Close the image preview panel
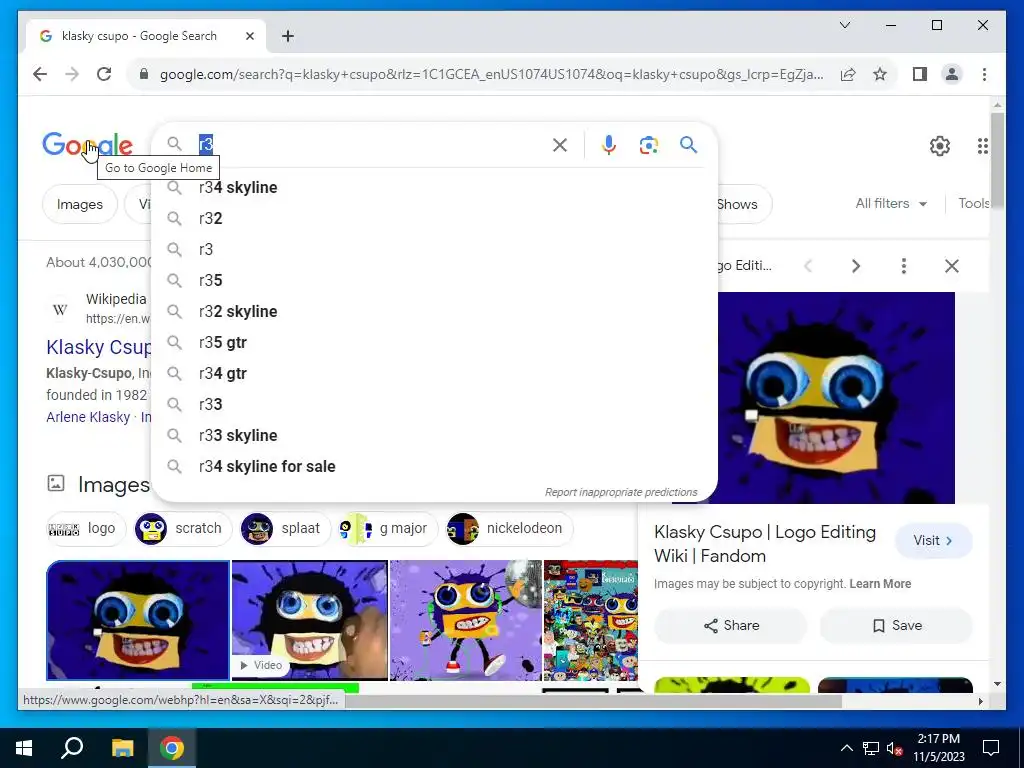Screen dimensions: 1024x768 click(952, 266)
